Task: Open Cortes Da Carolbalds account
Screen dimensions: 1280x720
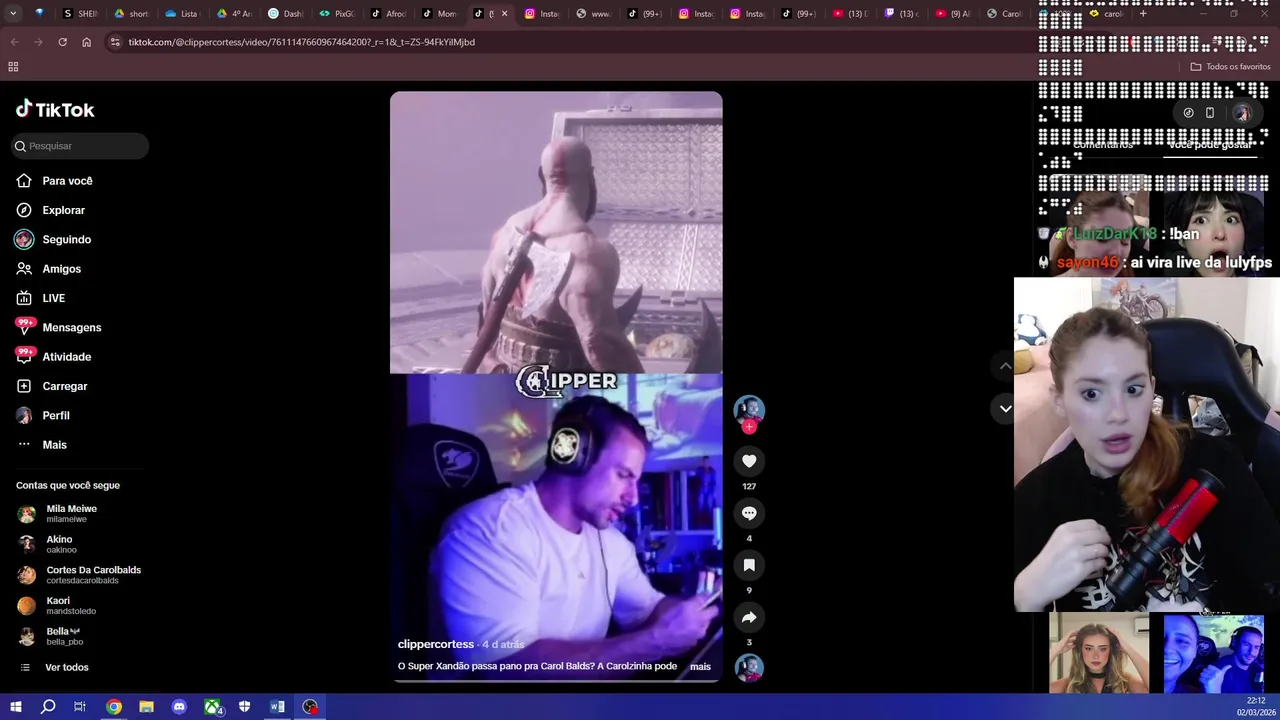Action: 80,575
